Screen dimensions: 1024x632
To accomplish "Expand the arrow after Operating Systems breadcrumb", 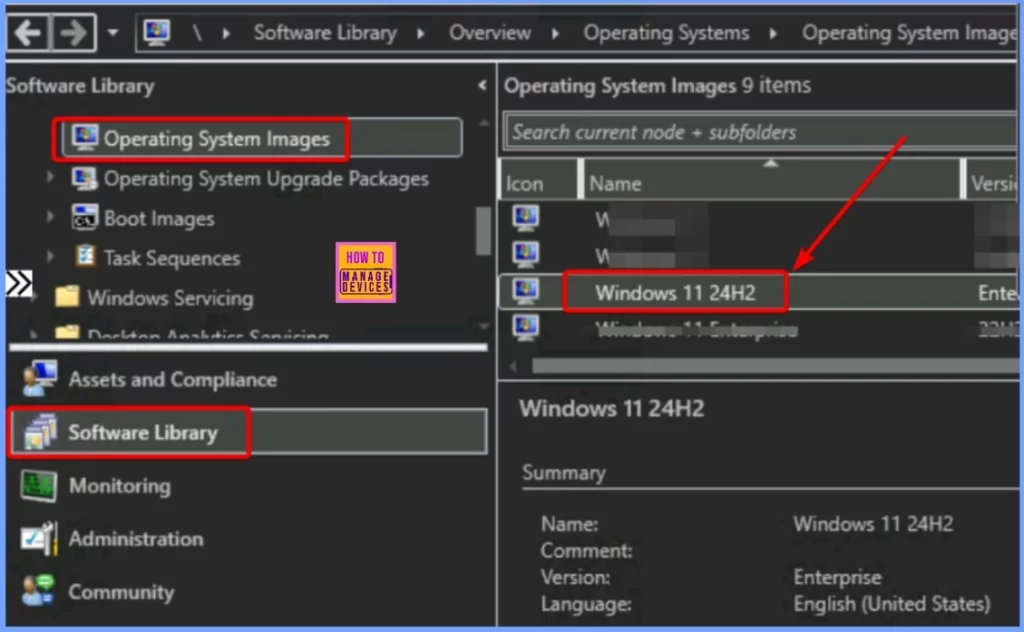I will pos(773,33).
